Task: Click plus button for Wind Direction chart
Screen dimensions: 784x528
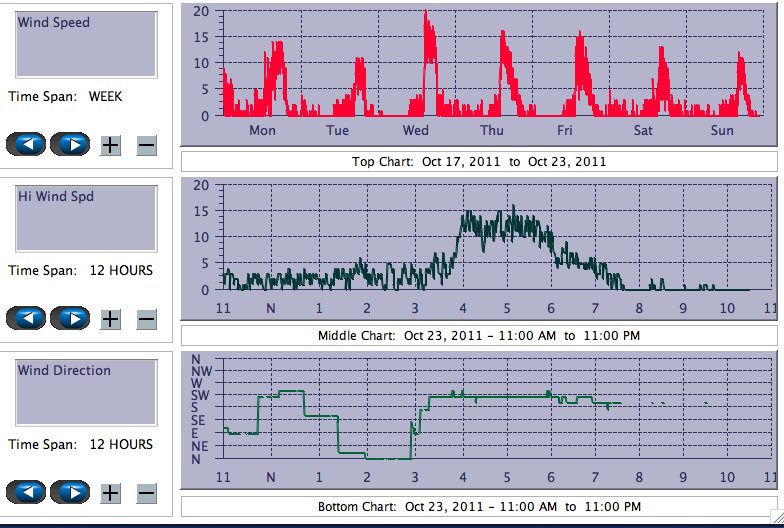Action: [x=110, y=493]
